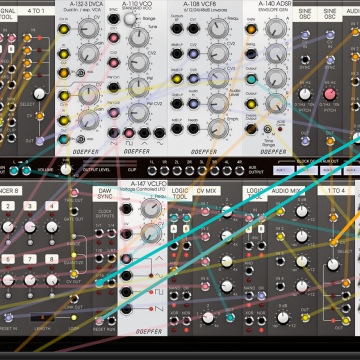Image resolution: width=360 pixels, height=360 pixels.
Task: Click the 1L main output jack
Action: pos(152,171)
